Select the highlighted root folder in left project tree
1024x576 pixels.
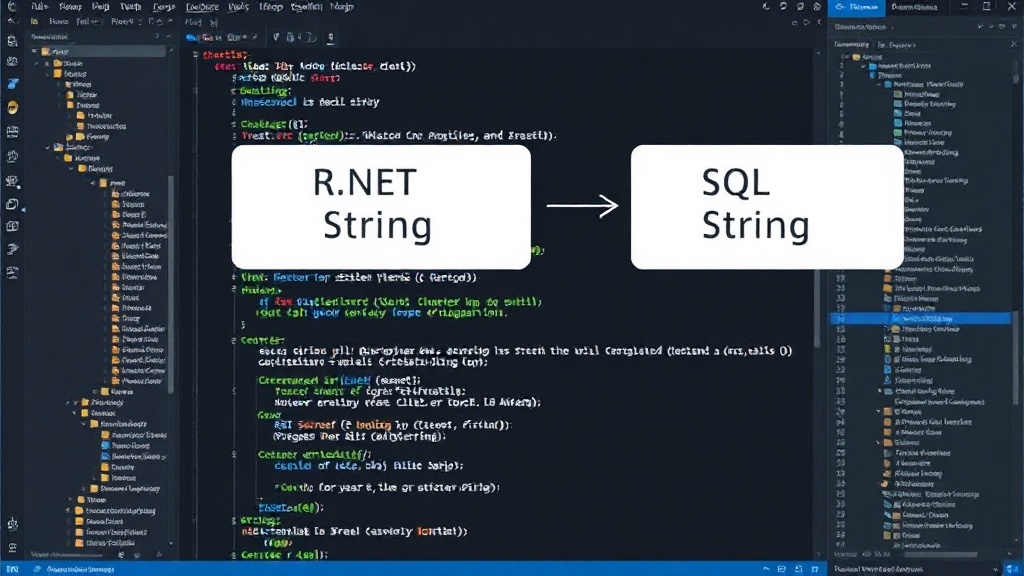click(99, 51)
